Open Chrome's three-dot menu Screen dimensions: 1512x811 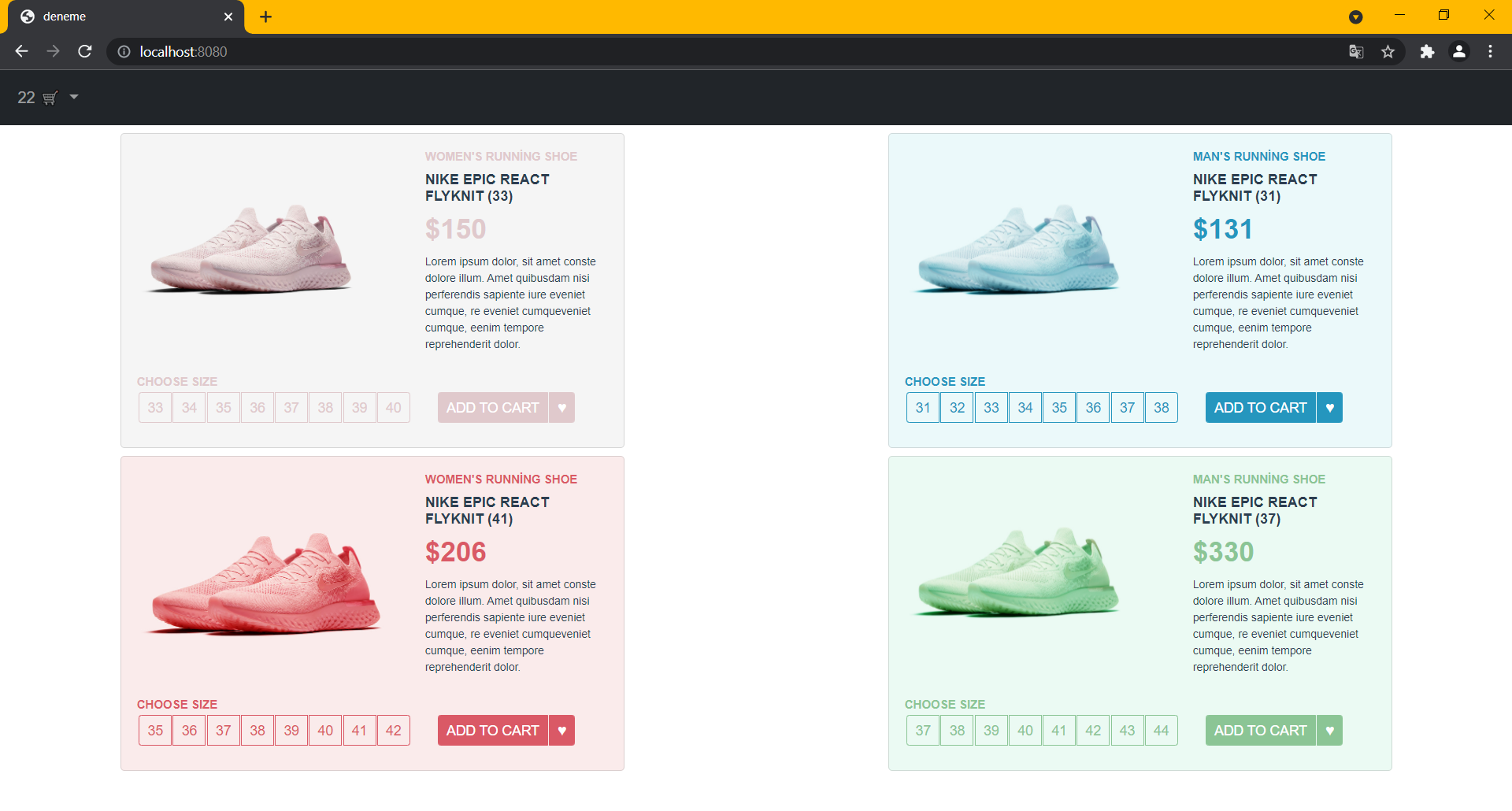click(x=1490, y=52)
